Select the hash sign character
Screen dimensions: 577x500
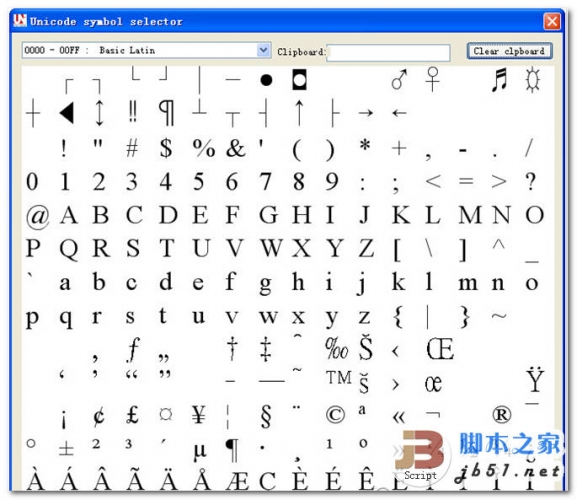click(132, 148)
